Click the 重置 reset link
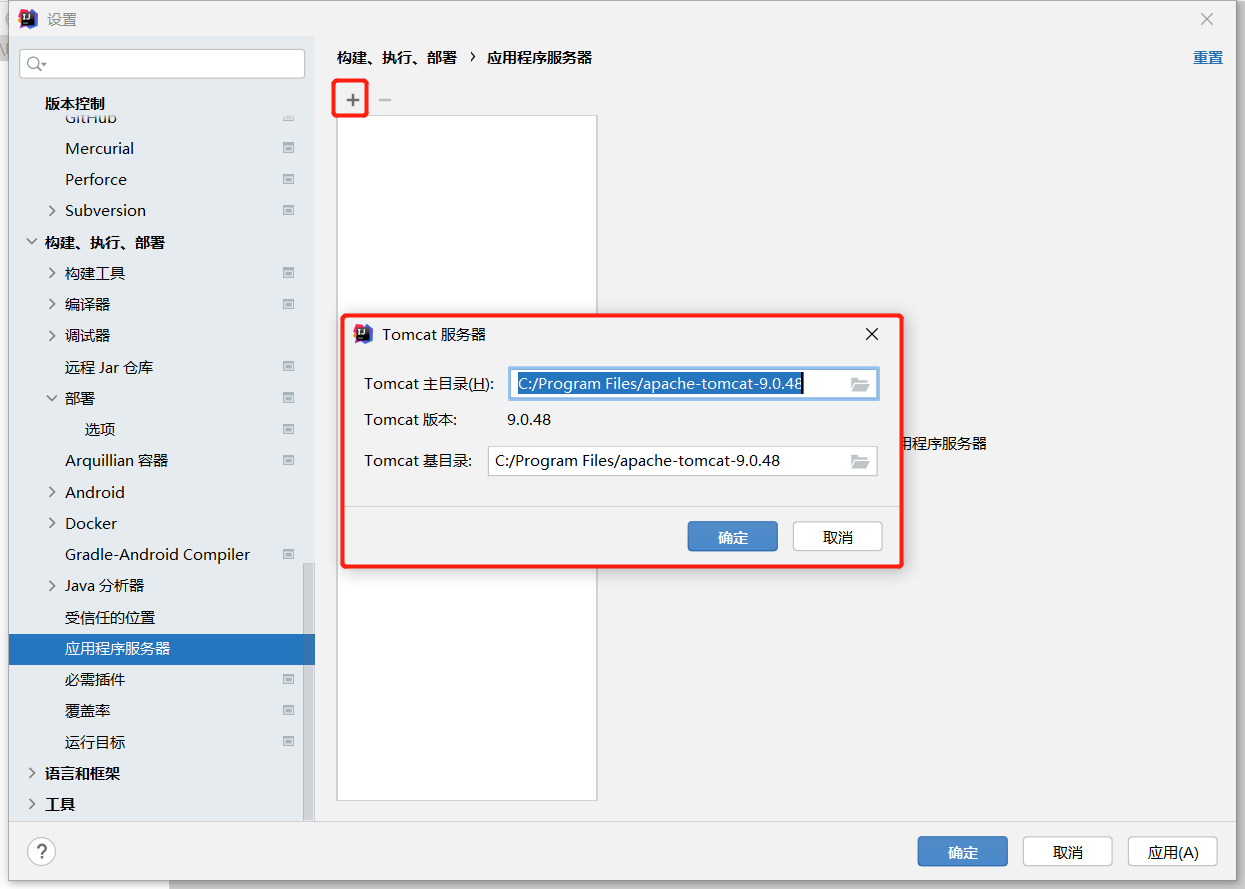 1207,57
